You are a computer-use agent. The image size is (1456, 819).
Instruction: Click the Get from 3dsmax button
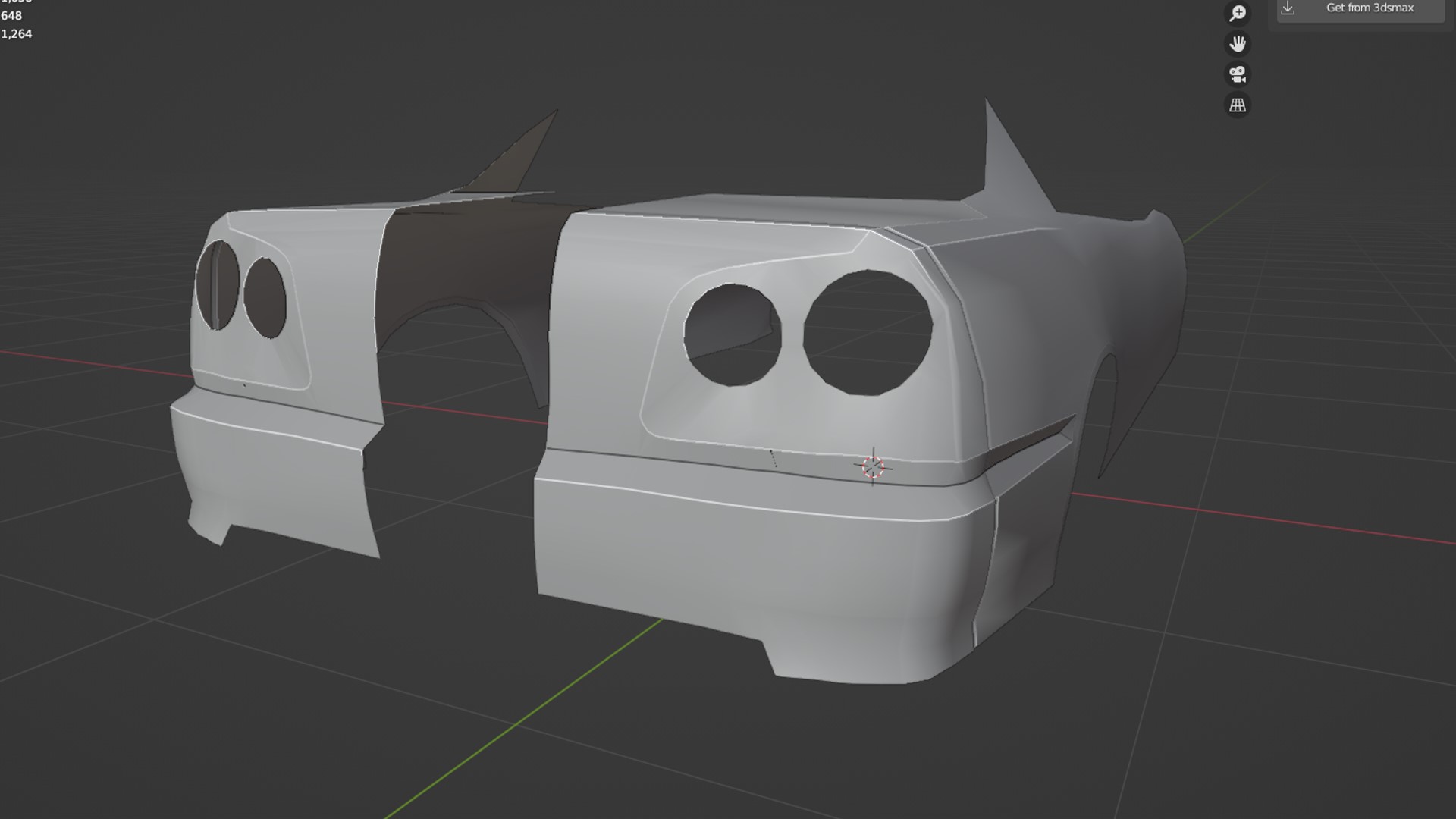click(1370, 8)
